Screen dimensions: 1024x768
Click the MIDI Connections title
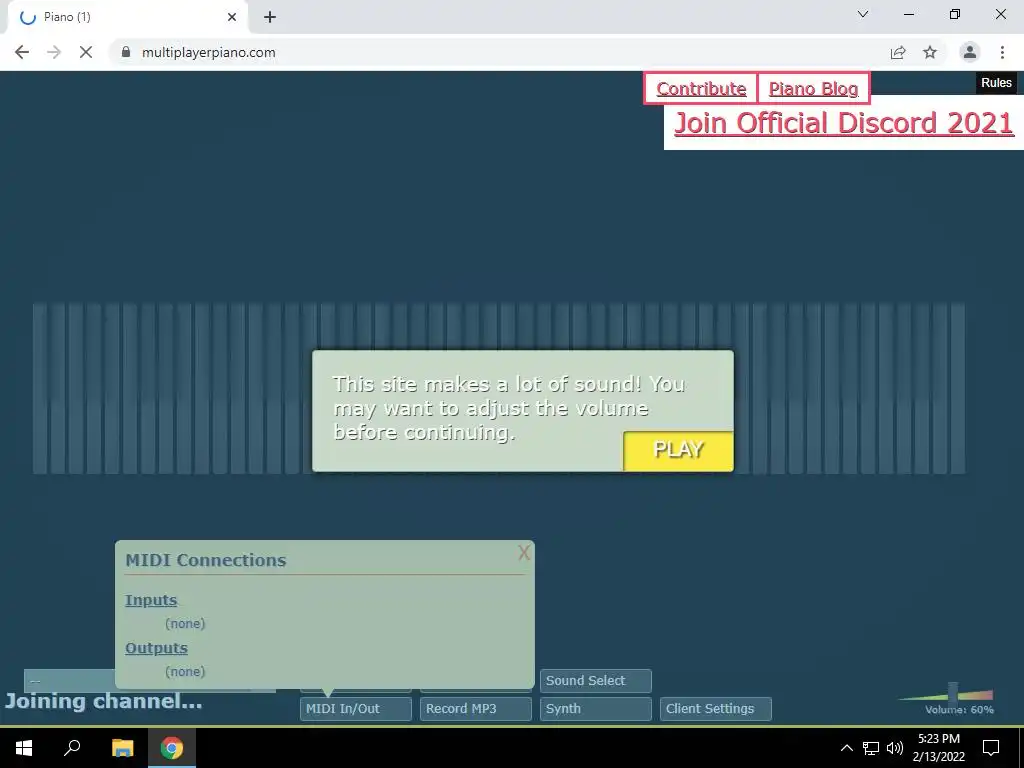point(206,560)
